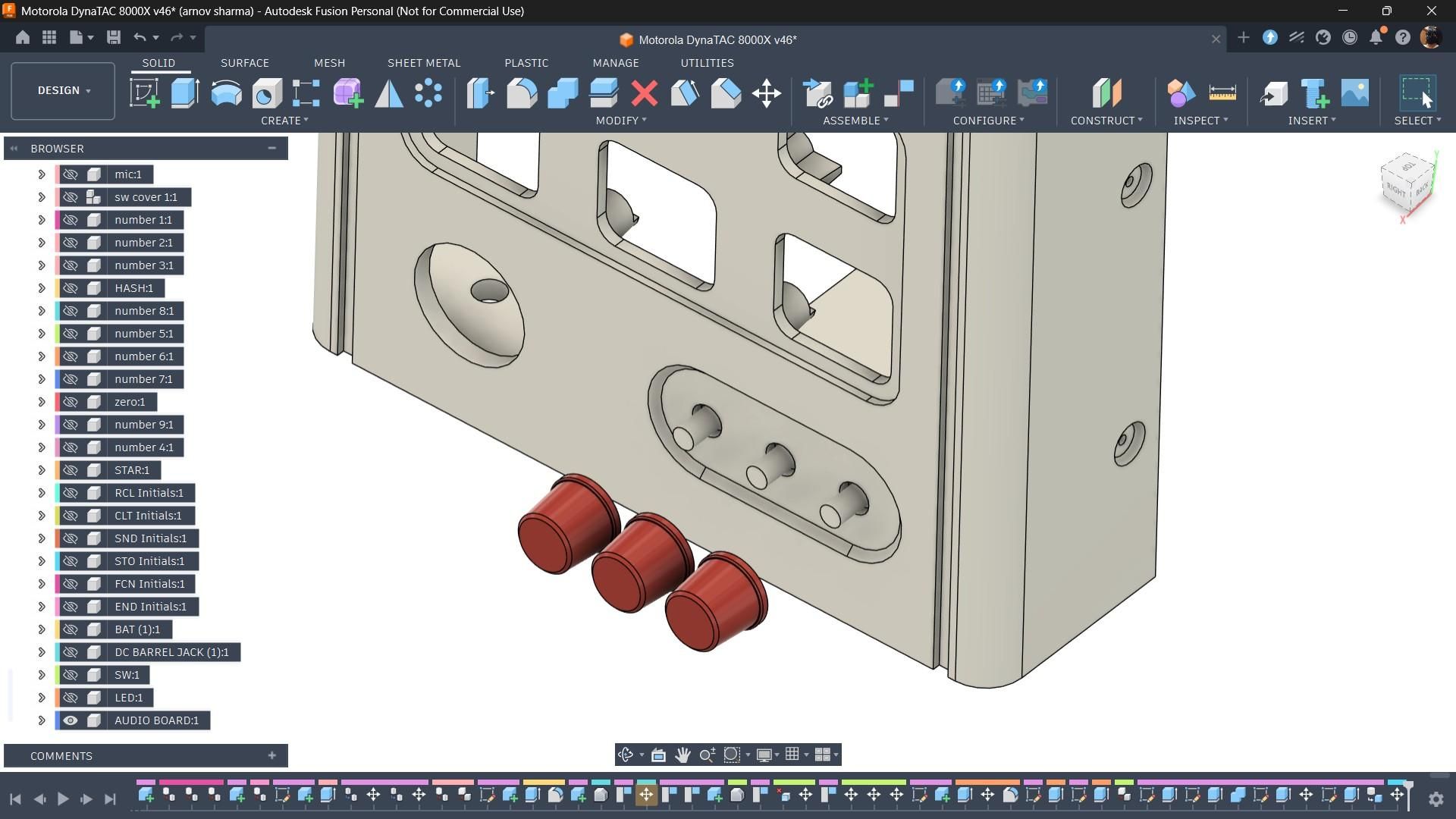
Task: Select the Combine tool
Action: tap(563, 93)
